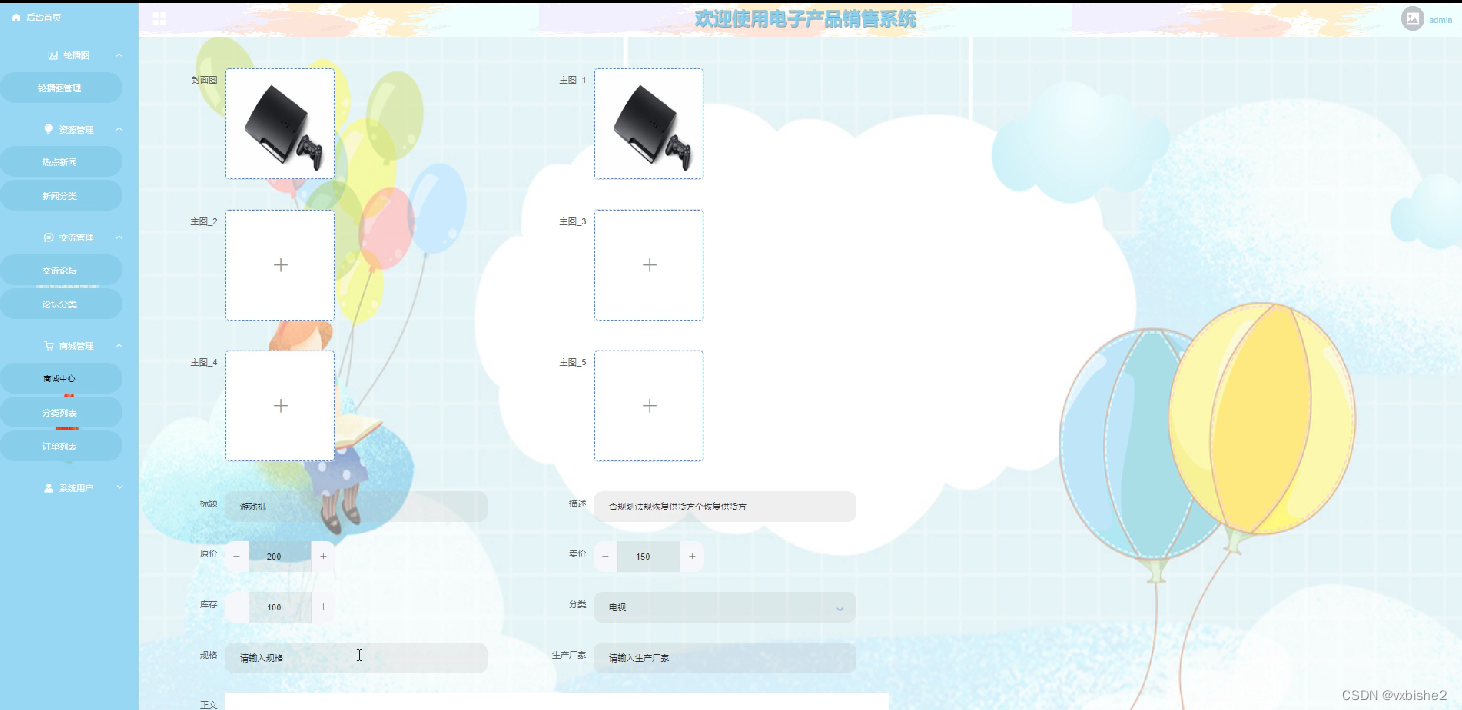Click the 商城管理 shopping cart icon
The image size is (1462, 710).
49,346
